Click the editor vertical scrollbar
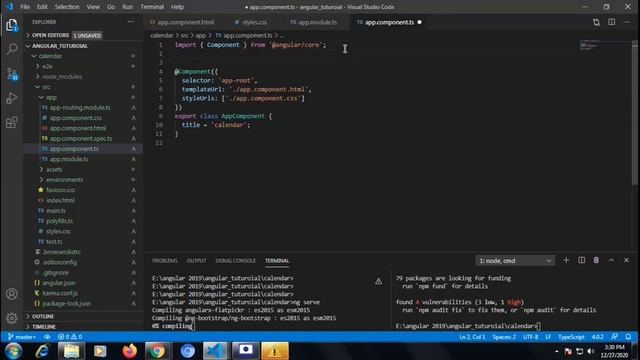 635,114
